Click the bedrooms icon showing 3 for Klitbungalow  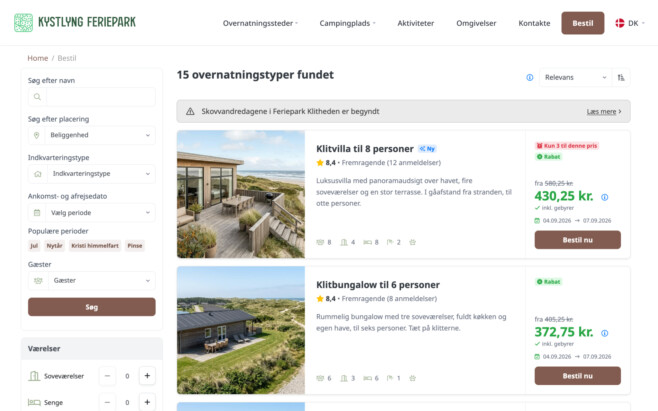pos(344,378)
